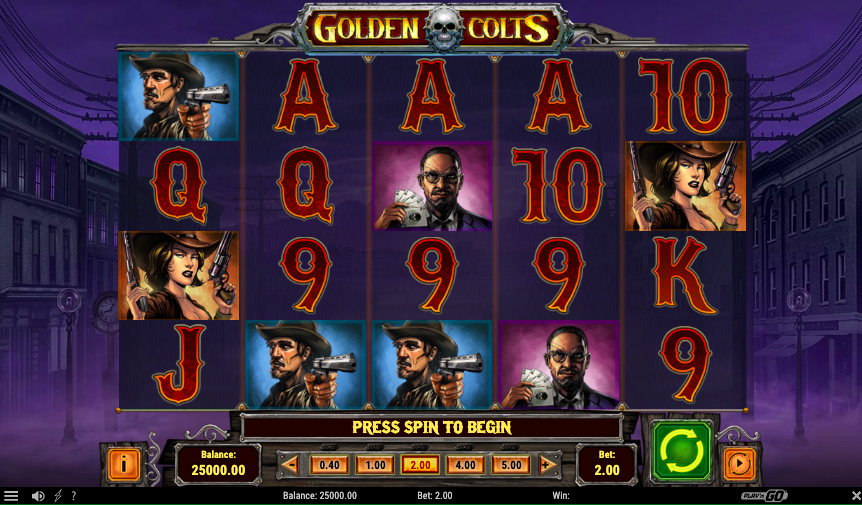Click the green spin button

pyautogui.click(x=681, y=452)
